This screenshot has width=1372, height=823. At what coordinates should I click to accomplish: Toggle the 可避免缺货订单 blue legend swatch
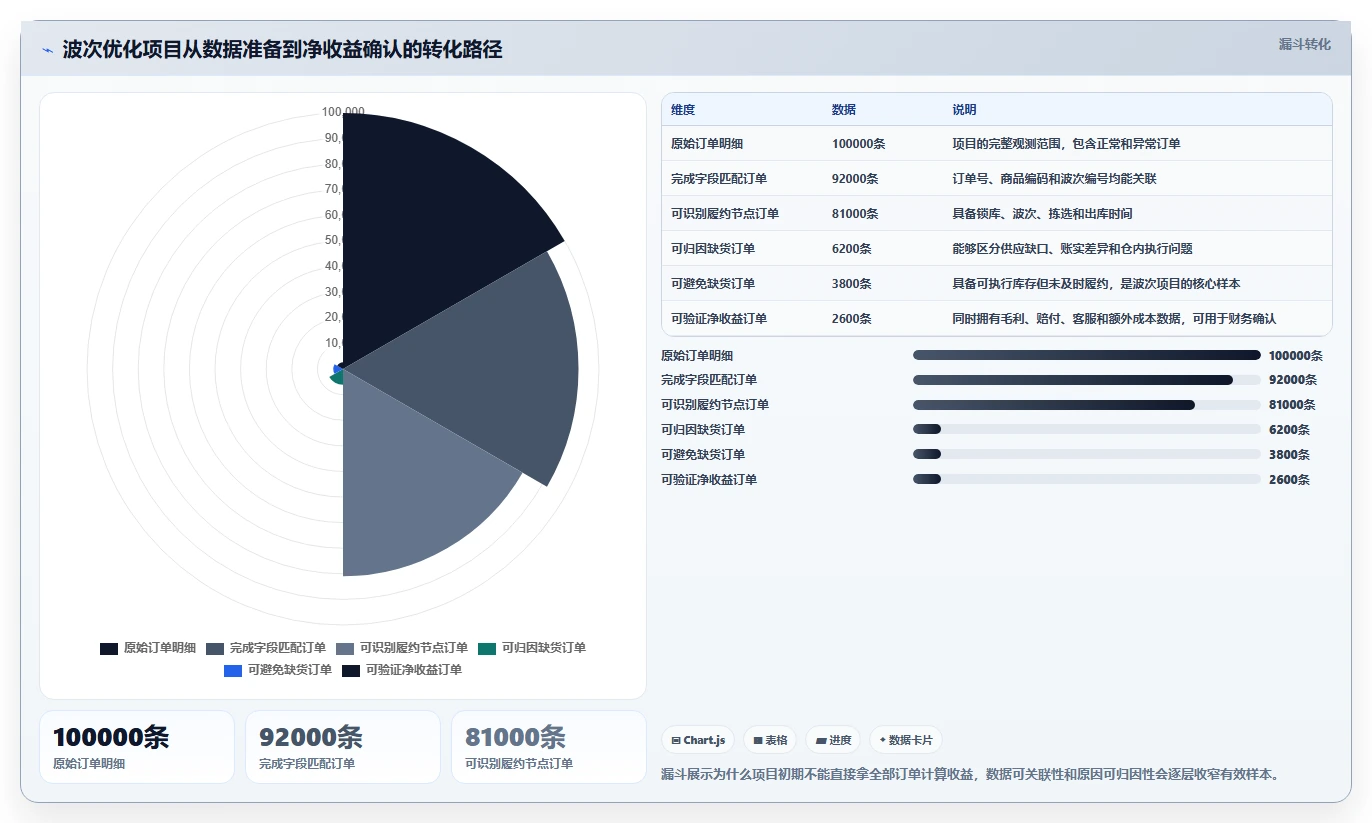tap(233, 671)
